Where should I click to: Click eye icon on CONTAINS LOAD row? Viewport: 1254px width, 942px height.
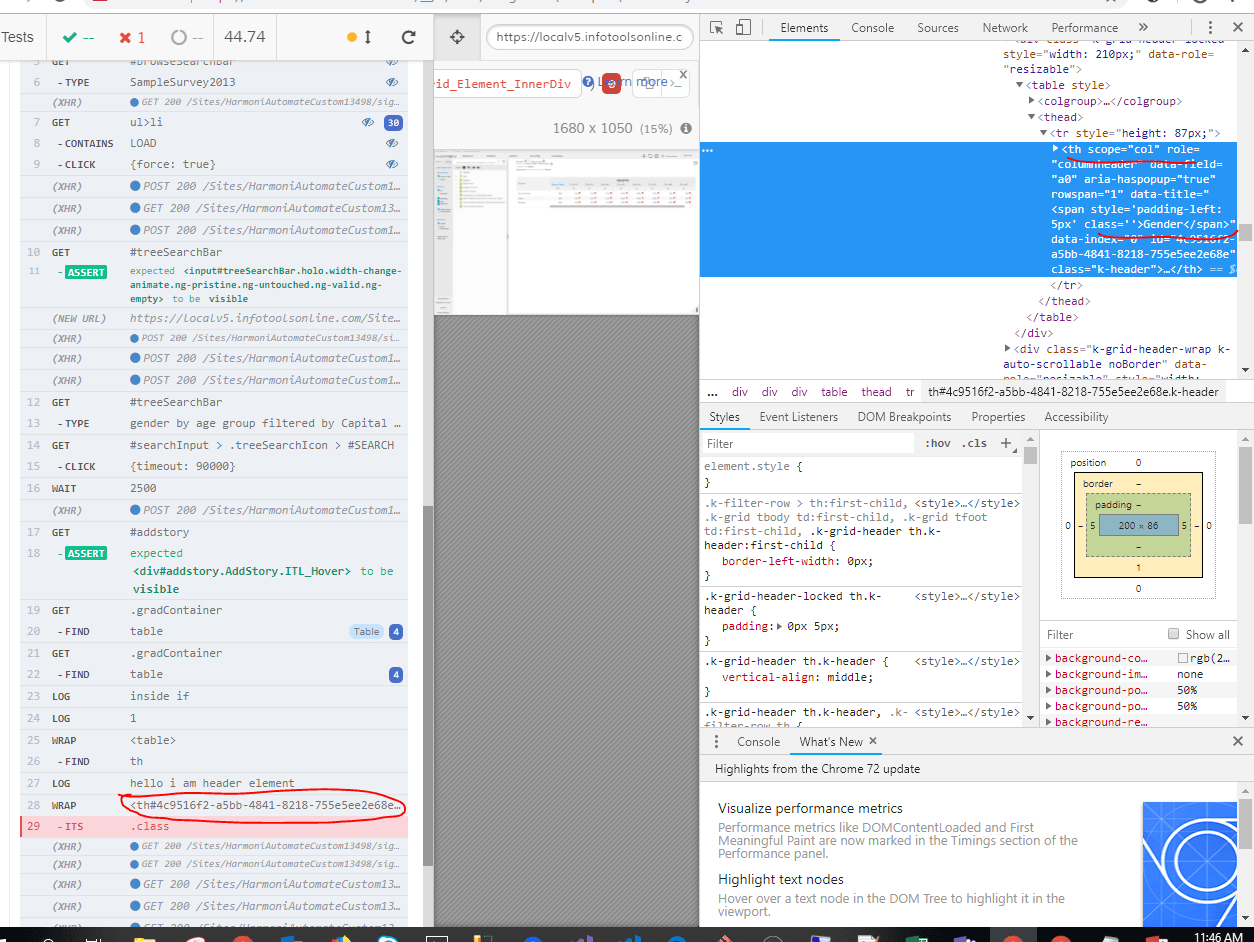[392, 143]
